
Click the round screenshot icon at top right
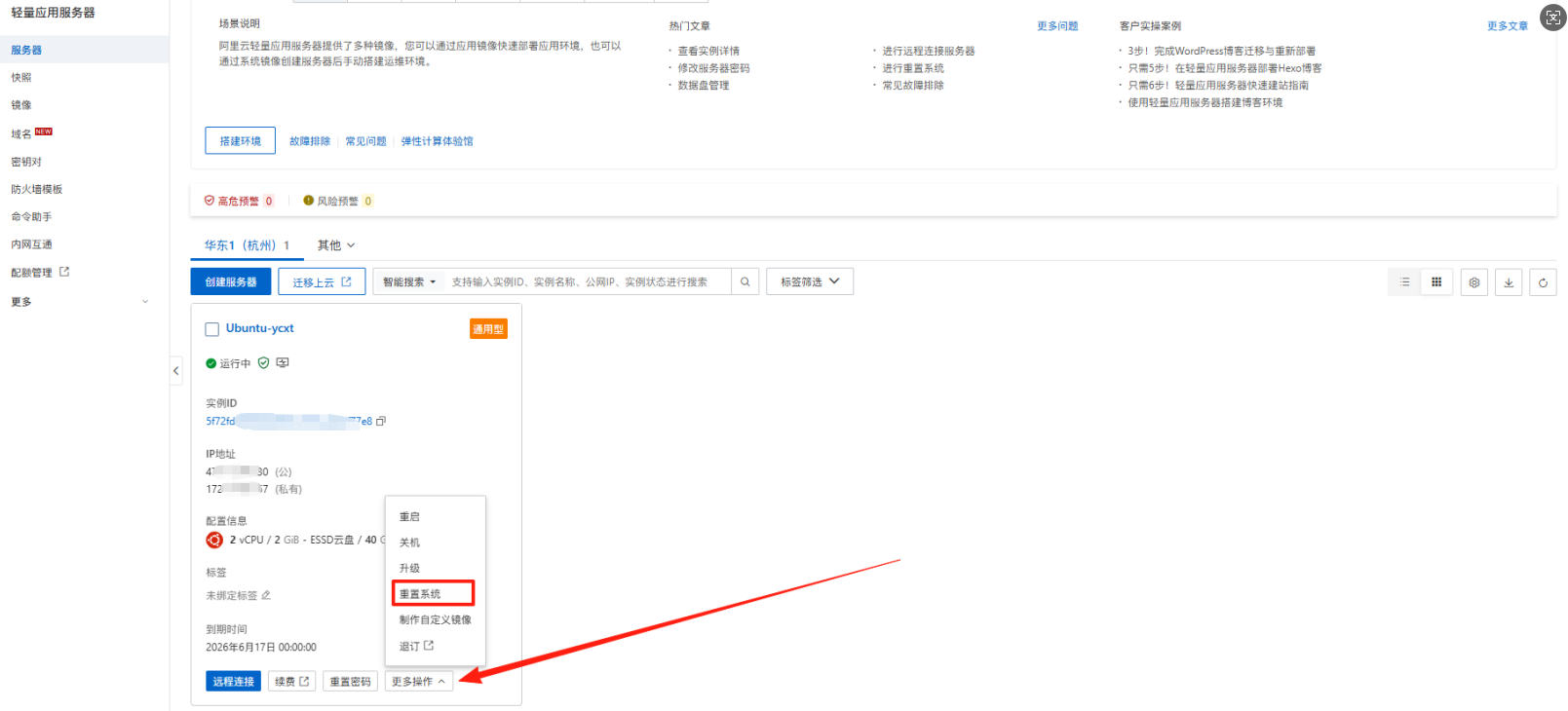point(1552,18)
